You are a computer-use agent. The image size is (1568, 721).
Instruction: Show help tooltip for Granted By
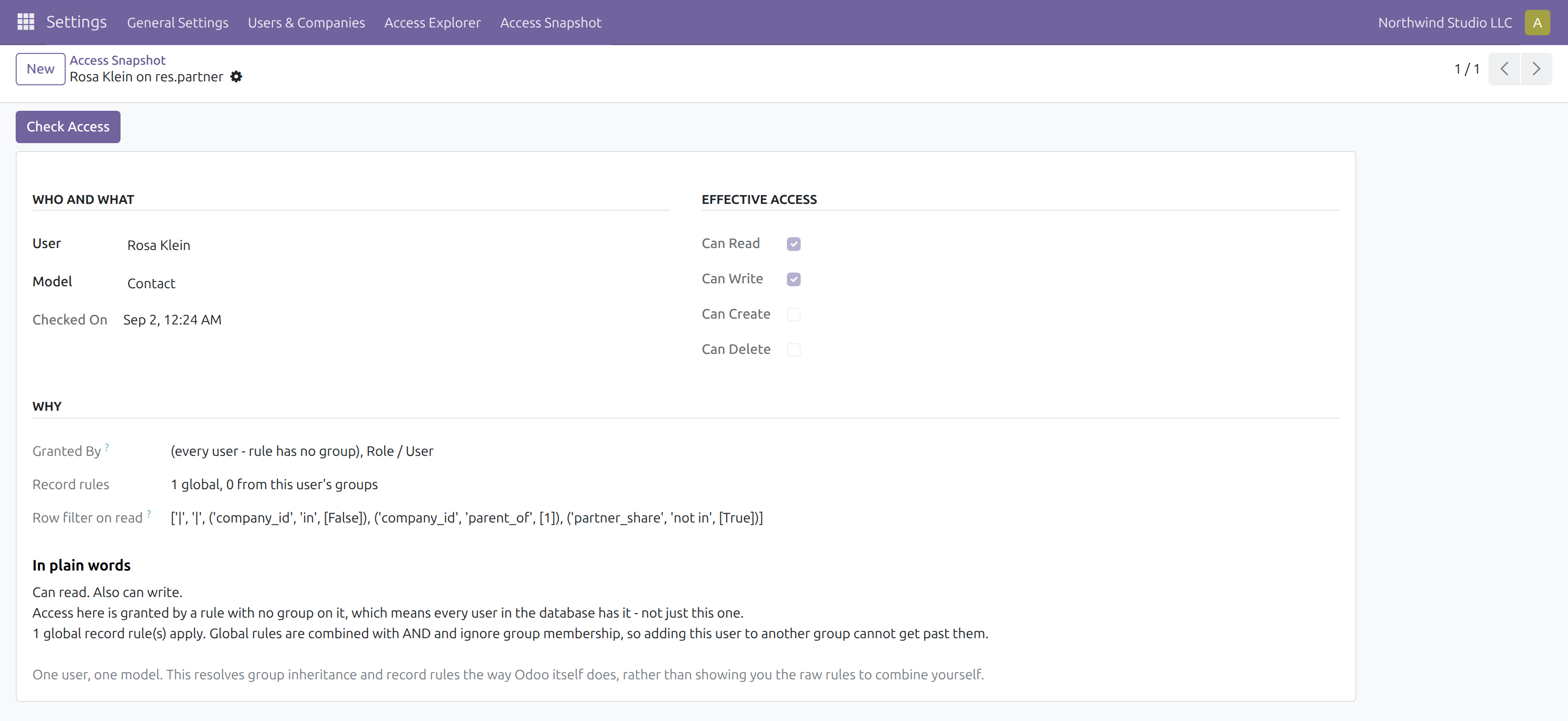click(106, 447)
